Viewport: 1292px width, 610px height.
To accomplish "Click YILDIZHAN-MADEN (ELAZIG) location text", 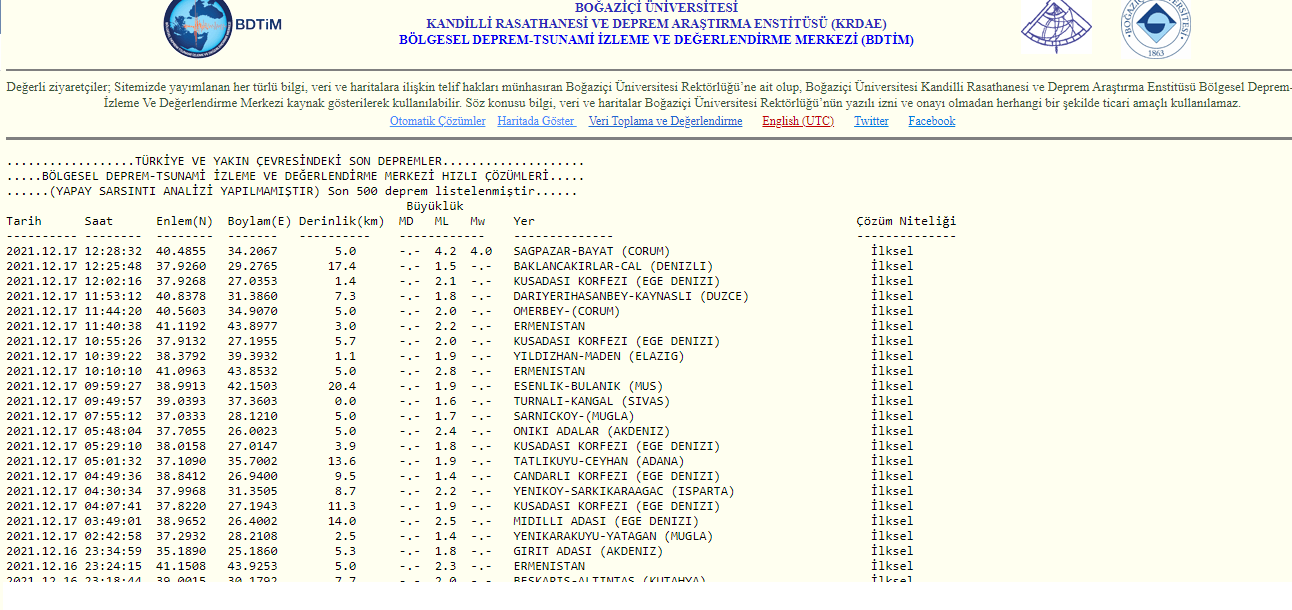I will (x=599, y=356).
